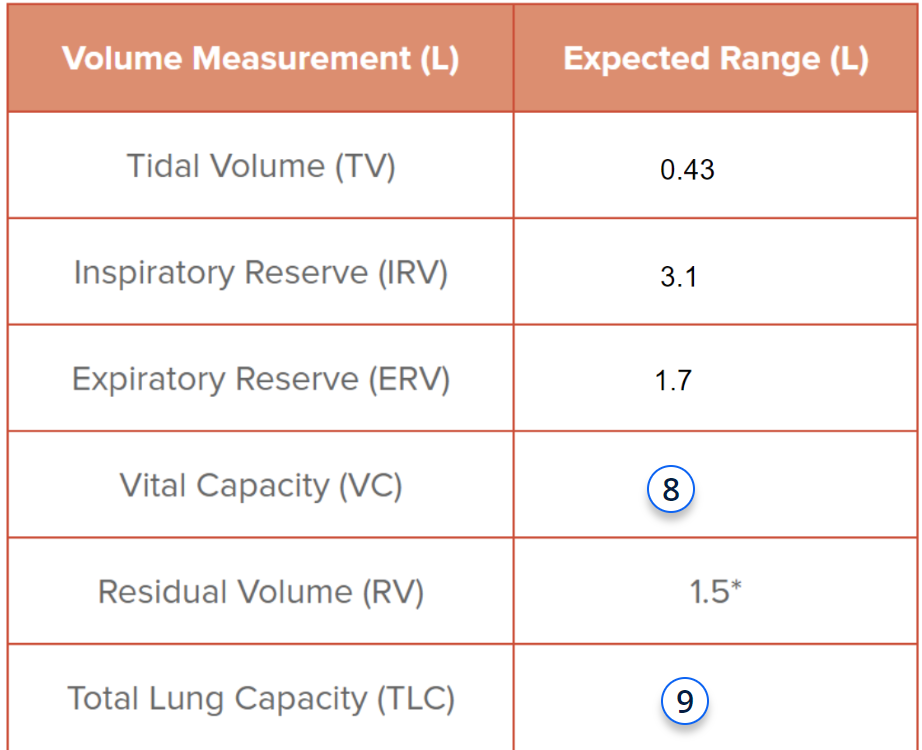Select the 1.5* residual volume value
Image resolution: width=922 pixels, height=750 pixels.
coord(715,592)
